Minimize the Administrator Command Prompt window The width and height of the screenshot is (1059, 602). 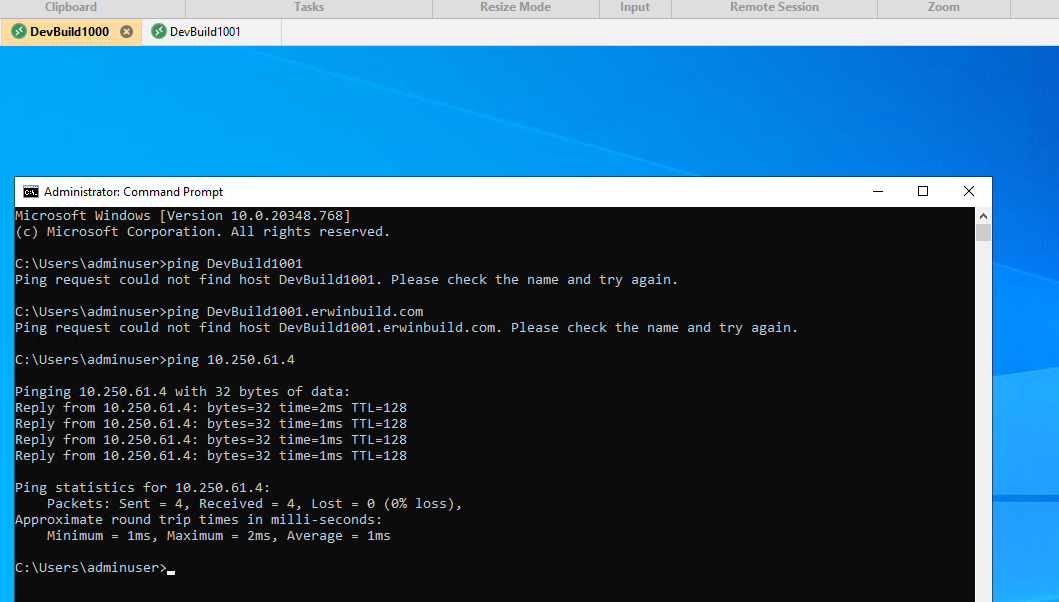coord(877,190)
